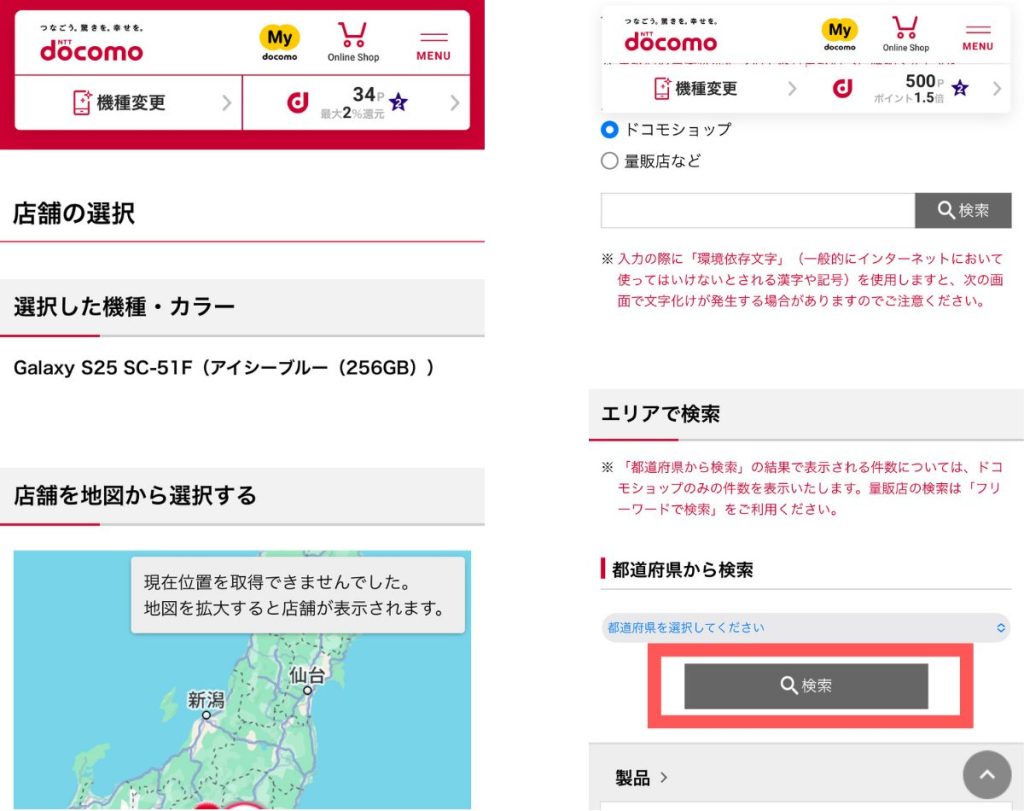Screen dimensions: 1024x811
Task: Open the 都道府県を選択してください dropdown
Action: [806, 628]
